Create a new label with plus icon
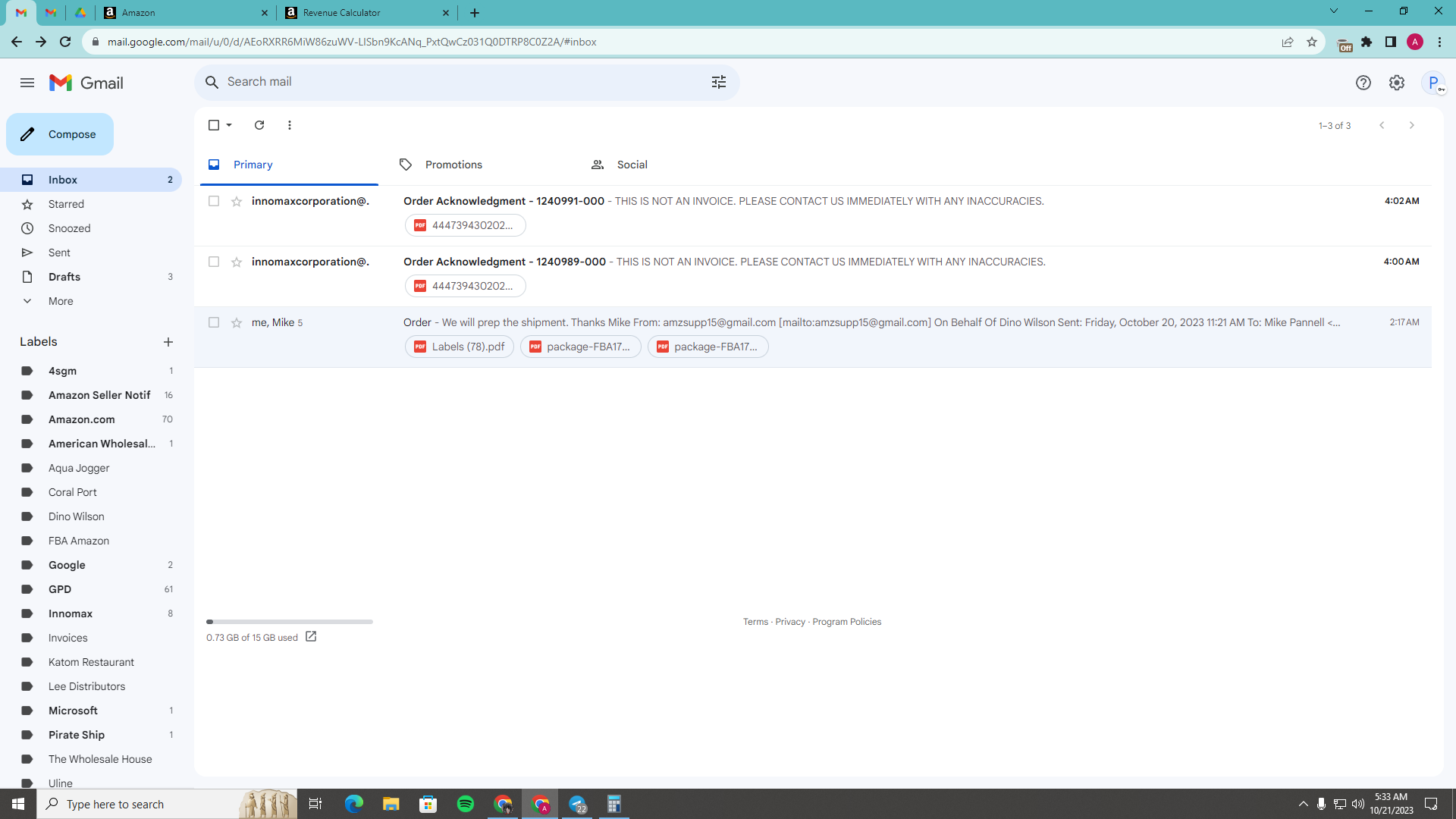The width and height of the screenshot is (1456, 819). pyautogui.click(x=168, y=342)
